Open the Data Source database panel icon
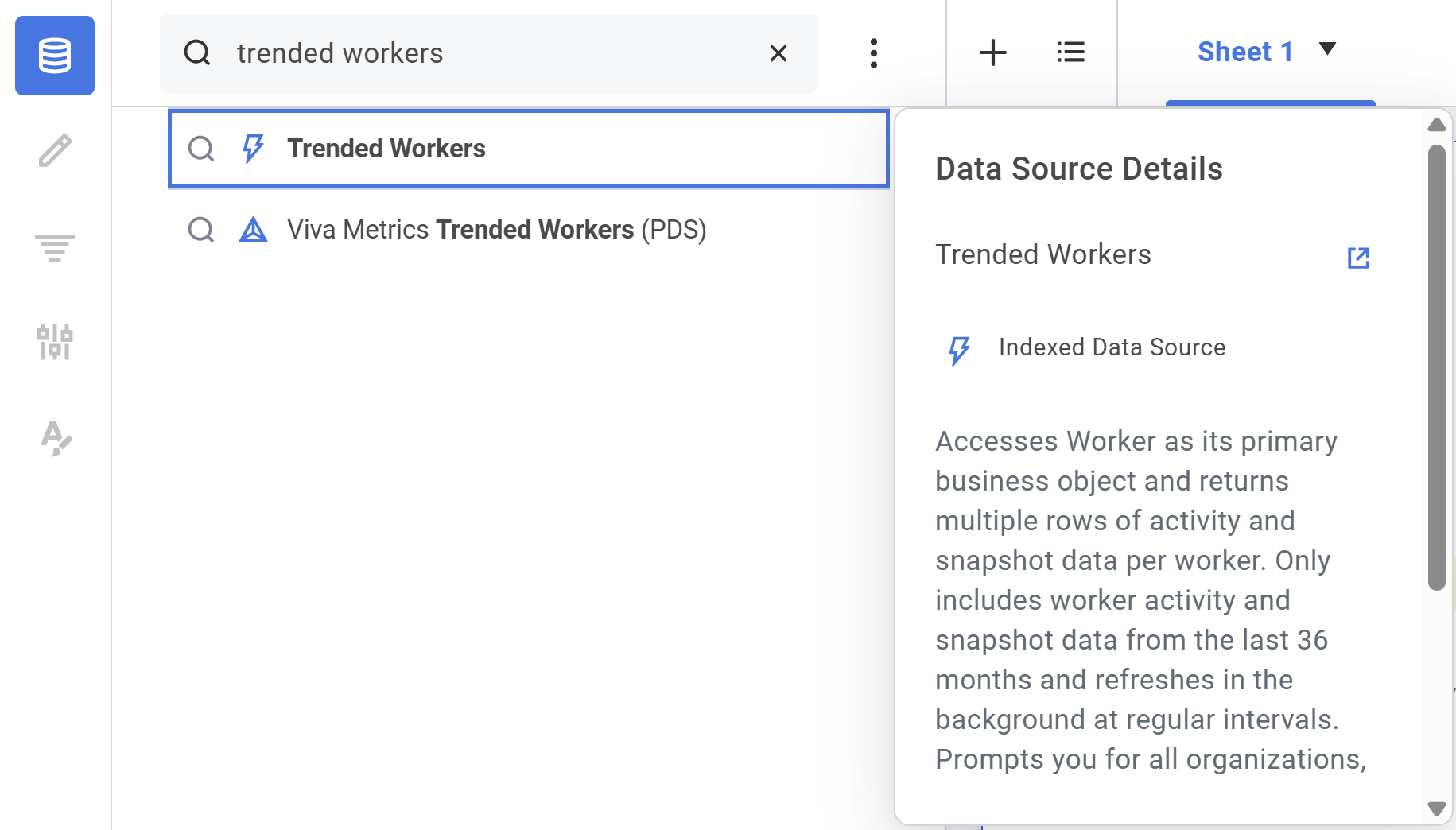Screen dimensions: 1456x830 tap(55, 56)
